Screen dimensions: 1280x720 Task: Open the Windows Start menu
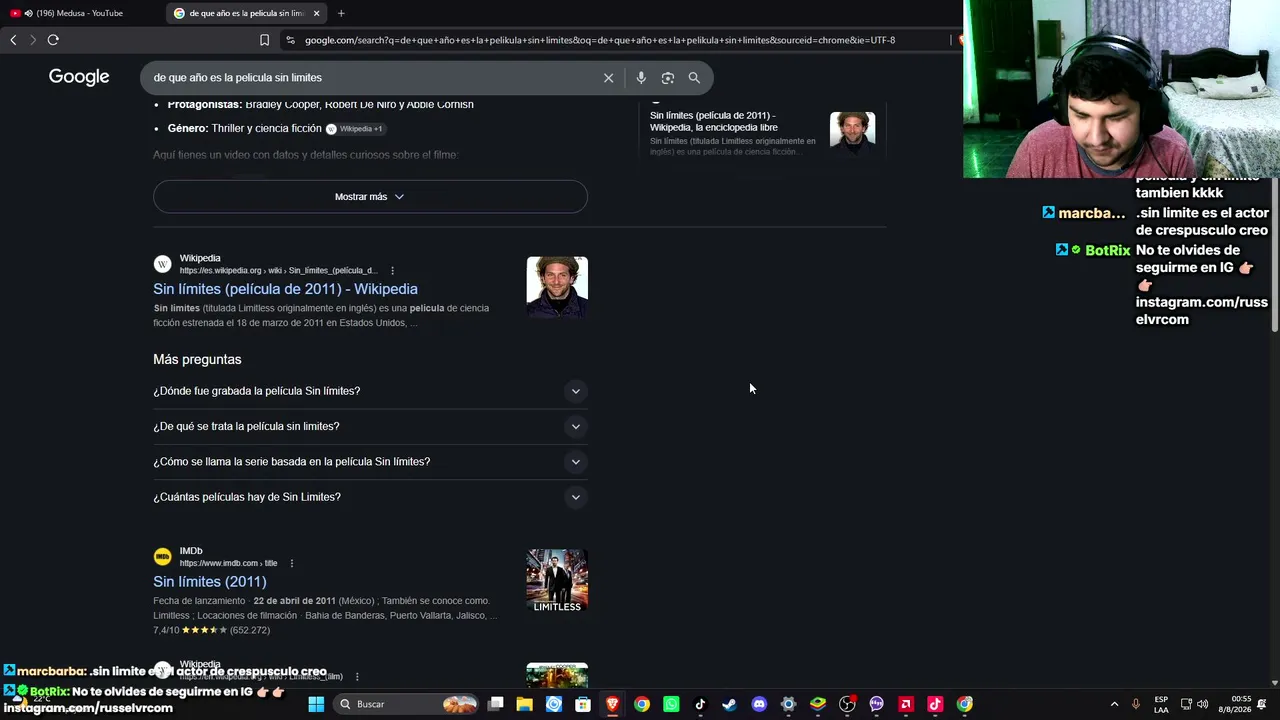point(316,704)
